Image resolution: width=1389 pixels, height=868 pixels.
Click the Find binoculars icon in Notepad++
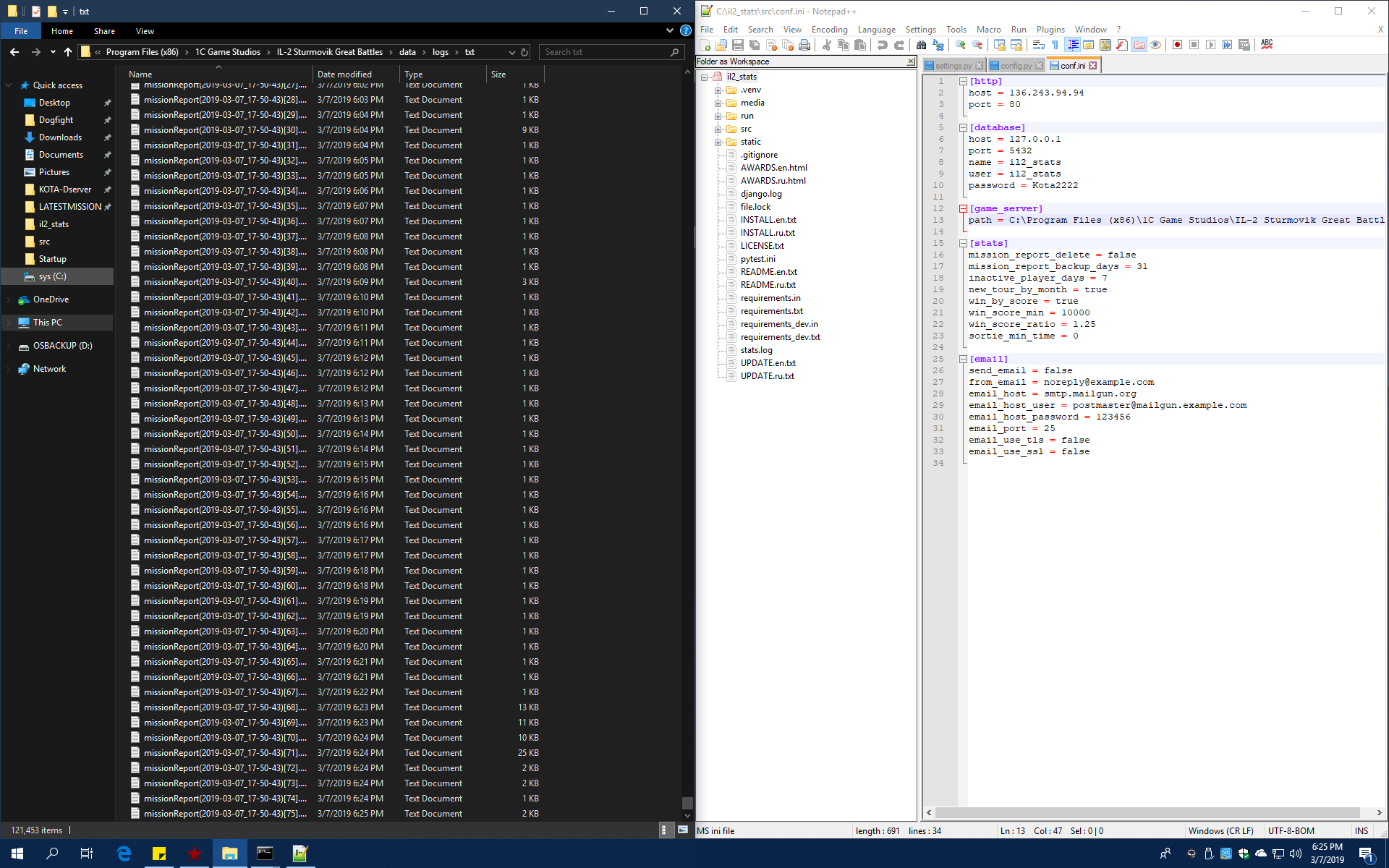coord(921,45)
